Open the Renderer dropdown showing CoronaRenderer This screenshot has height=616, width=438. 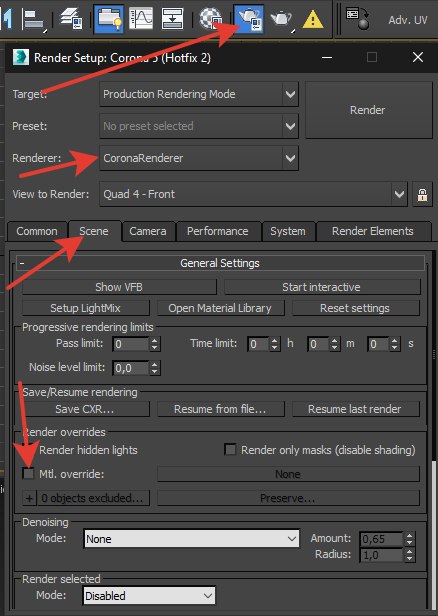tap(199, 158)
